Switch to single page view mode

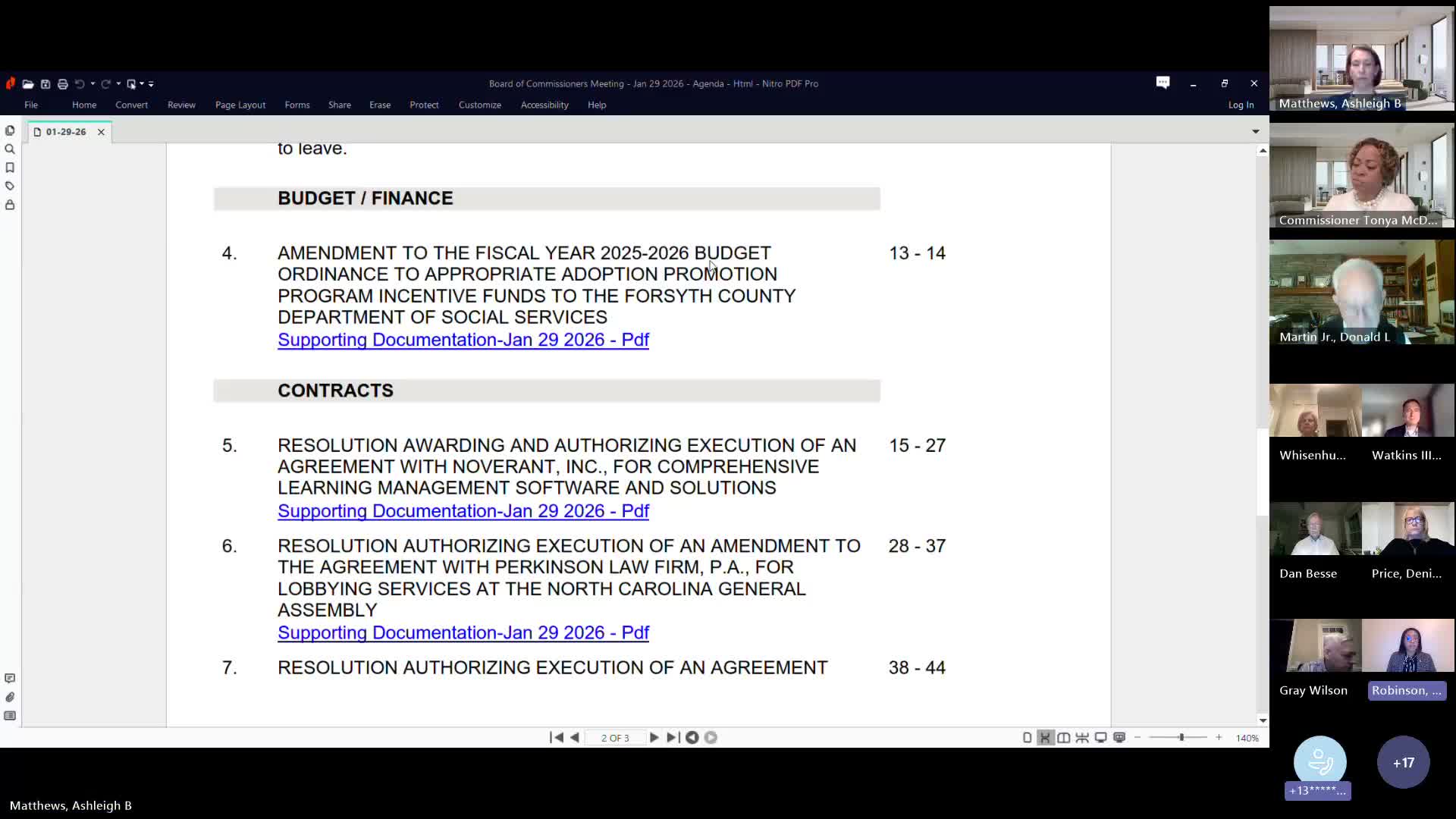1027,737
